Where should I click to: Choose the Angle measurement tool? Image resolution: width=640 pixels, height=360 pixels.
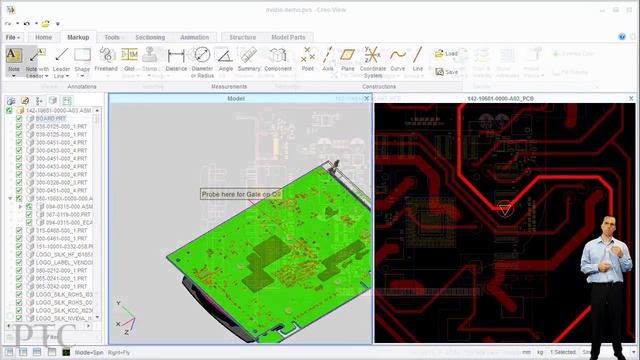click(225, 59)
